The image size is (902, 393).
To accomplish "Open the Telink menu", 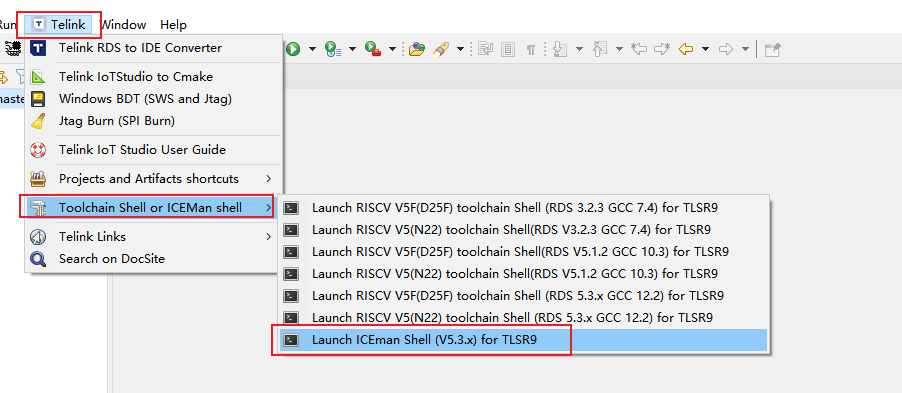I will (x=59, y=25).
